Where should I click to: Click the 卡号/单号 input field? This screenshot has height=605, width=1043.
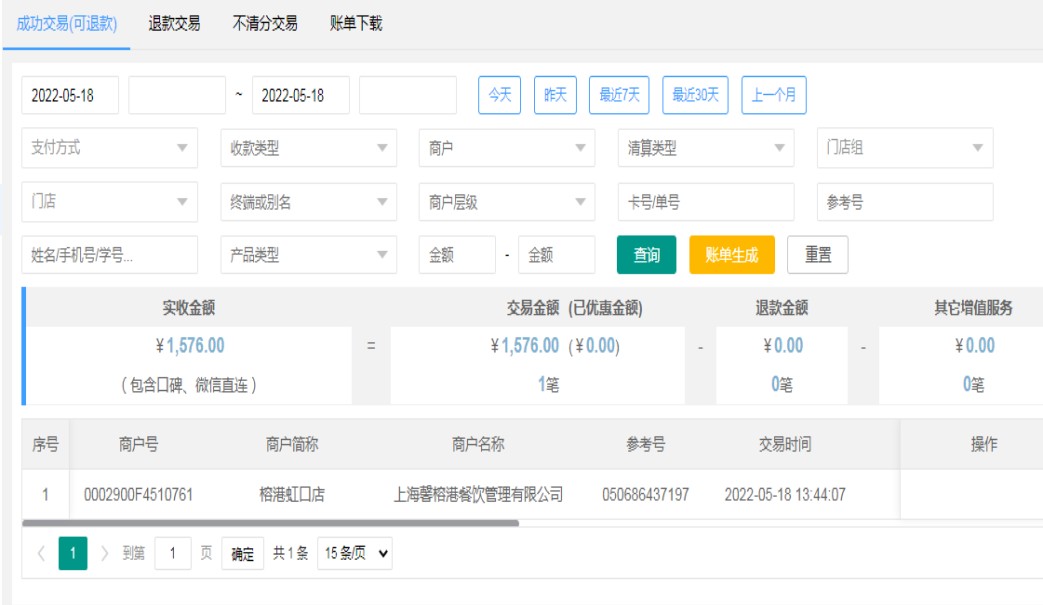[705, 202]
